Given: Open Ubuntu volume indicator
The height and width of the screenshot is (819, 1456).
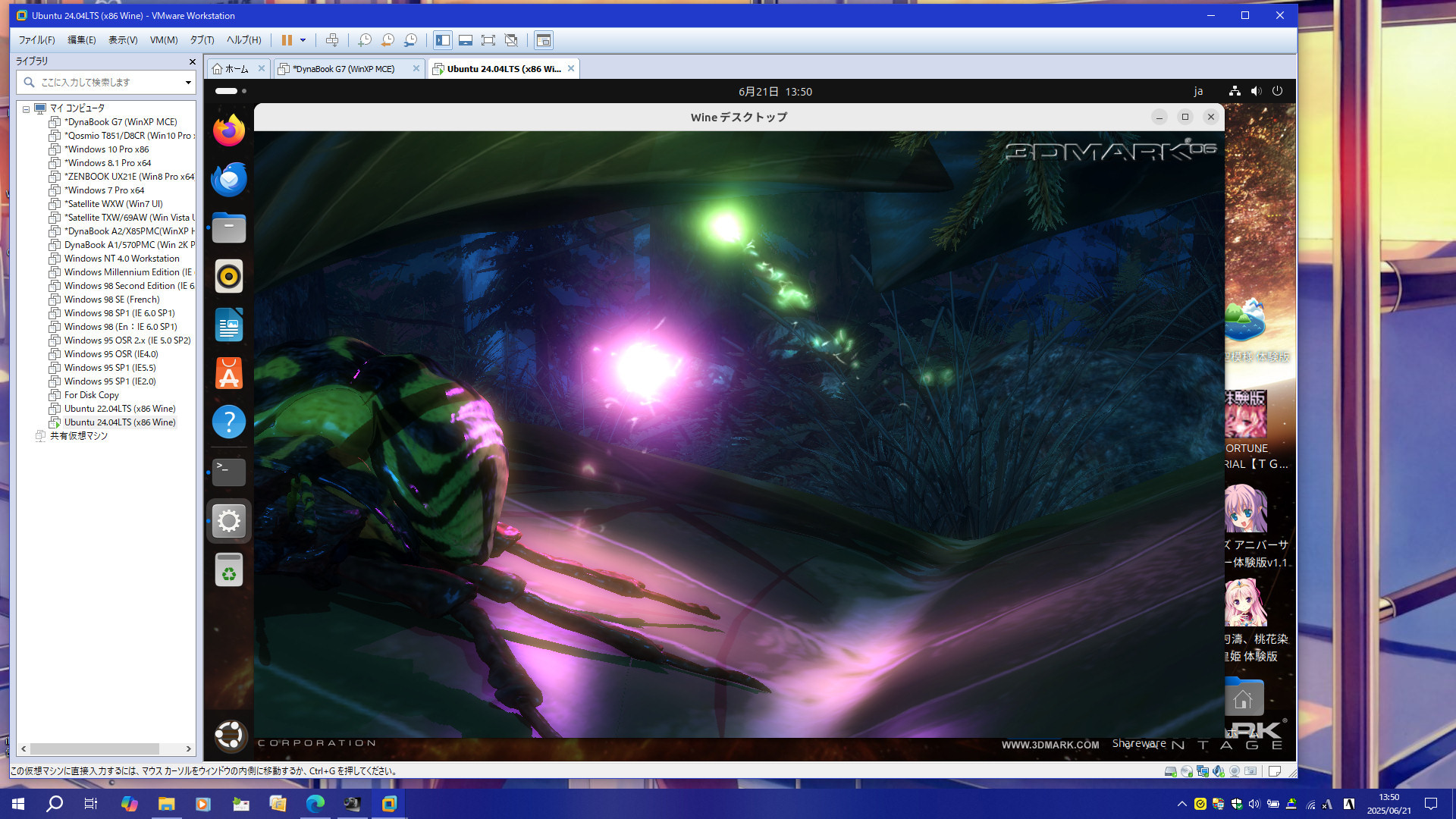Looking at the screenshot, I should click(1256, 91).
